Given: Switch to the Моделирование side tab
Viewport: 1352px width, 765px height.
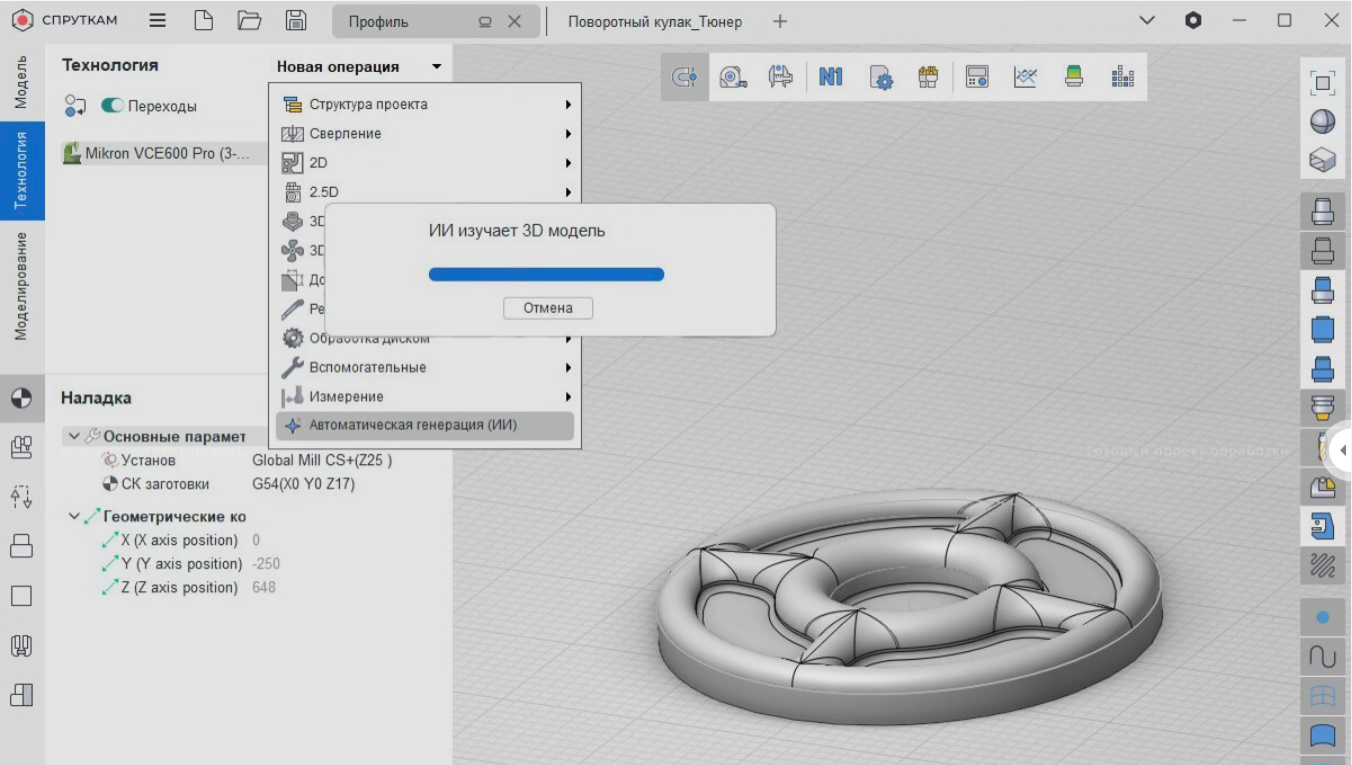Looking at the screenshot, I should tap(21, 287).
